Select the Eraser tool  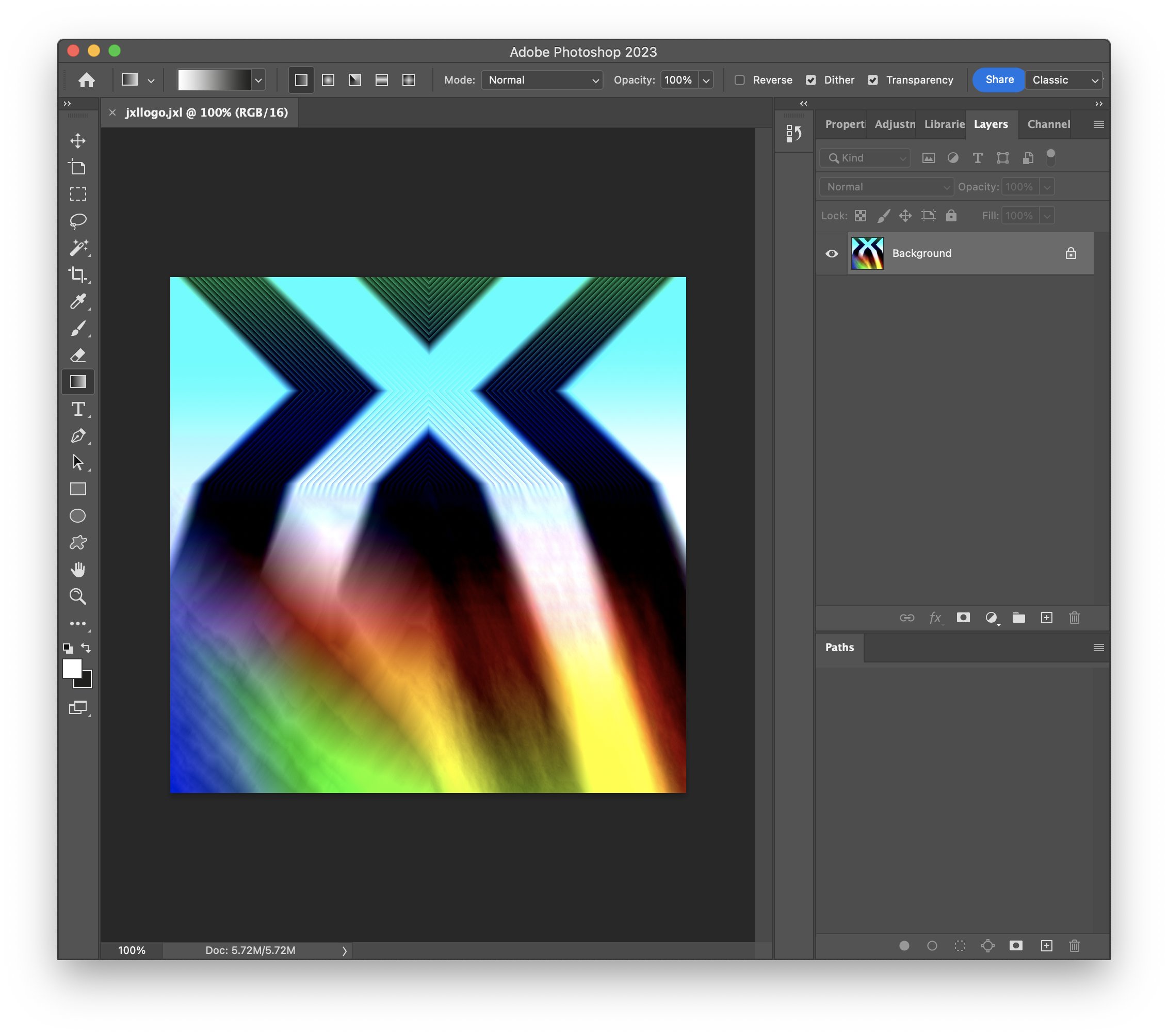click(78, 355)
